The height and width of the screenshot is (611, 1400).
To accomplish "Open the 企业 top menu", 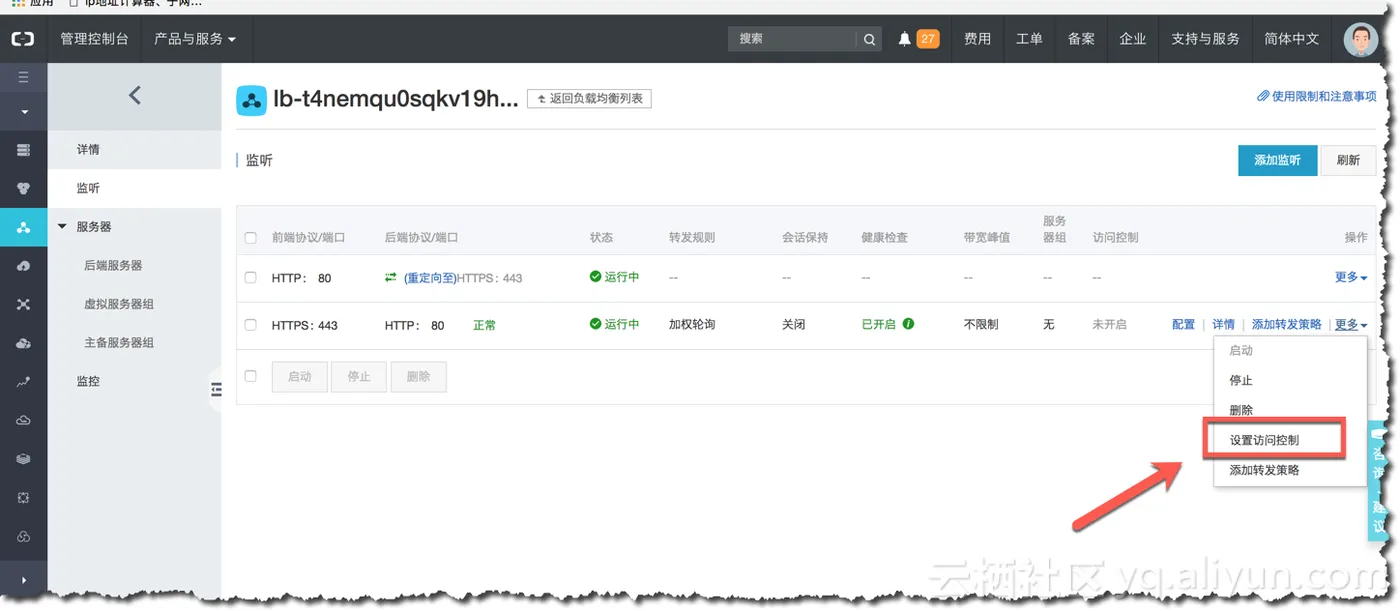I will coord(1133,39).
